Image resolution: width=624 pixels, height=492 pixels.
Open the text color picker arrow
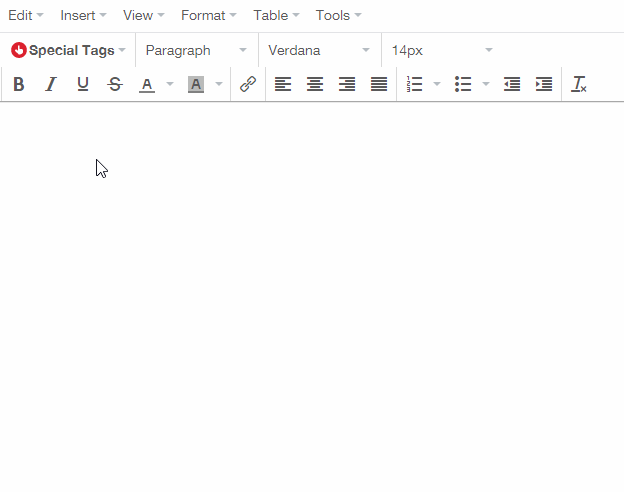(x=170, y=84)
